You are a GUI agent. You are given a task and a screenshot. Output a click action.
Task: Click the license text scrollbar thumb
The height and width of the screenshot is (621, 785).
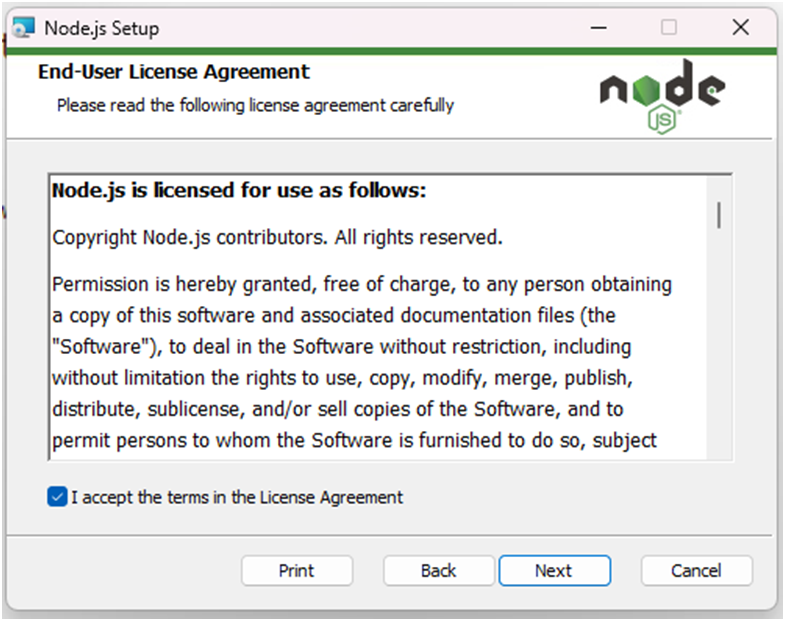[x=719, y=214]
